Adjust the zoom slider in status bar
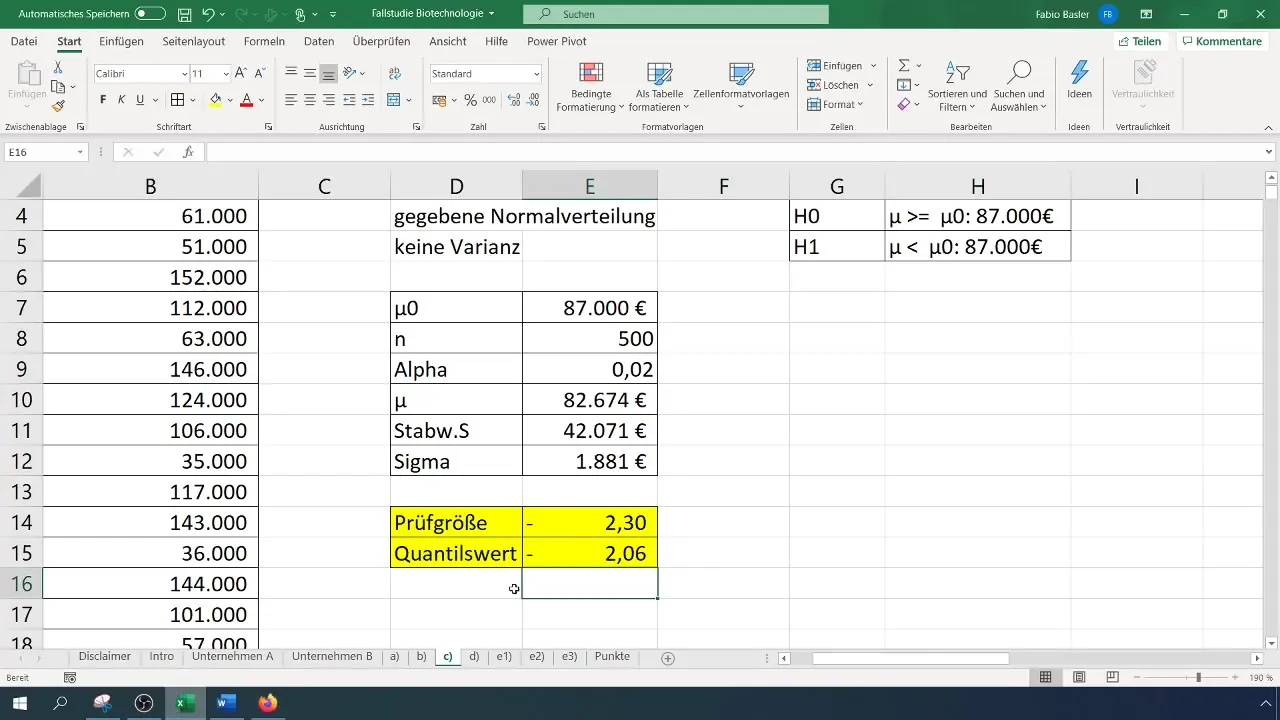Image resolution: width=1280 pixels, height=720 pixels. 1198,677
